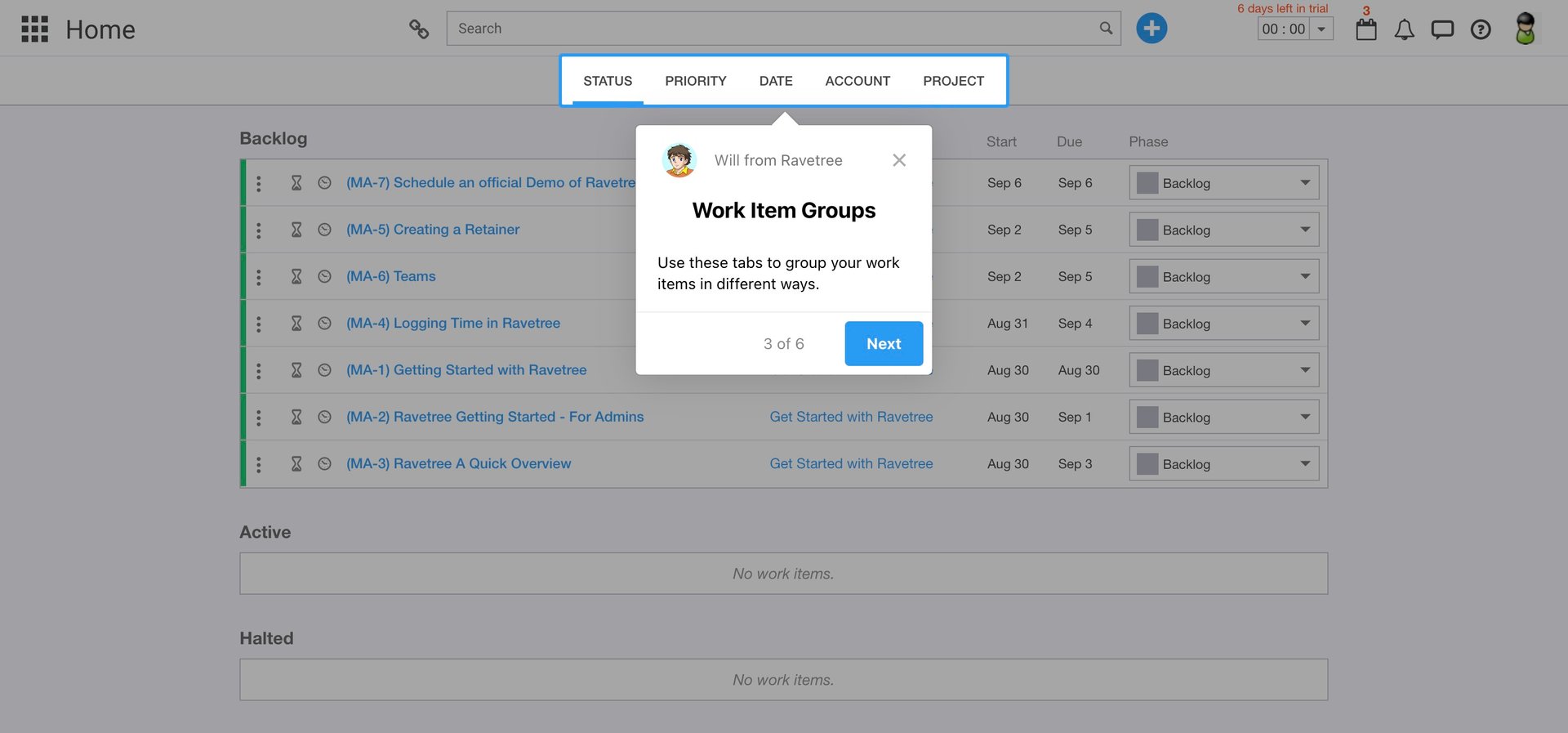Open Get Started with Ravetree project, MA-3 row

(x=851, y=463)
